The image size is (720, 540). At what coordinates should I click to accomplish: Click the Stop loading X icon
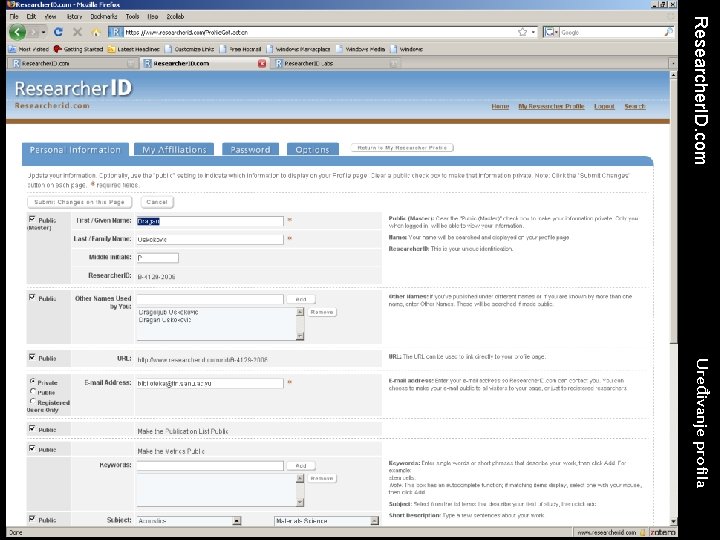coord(77,32)
